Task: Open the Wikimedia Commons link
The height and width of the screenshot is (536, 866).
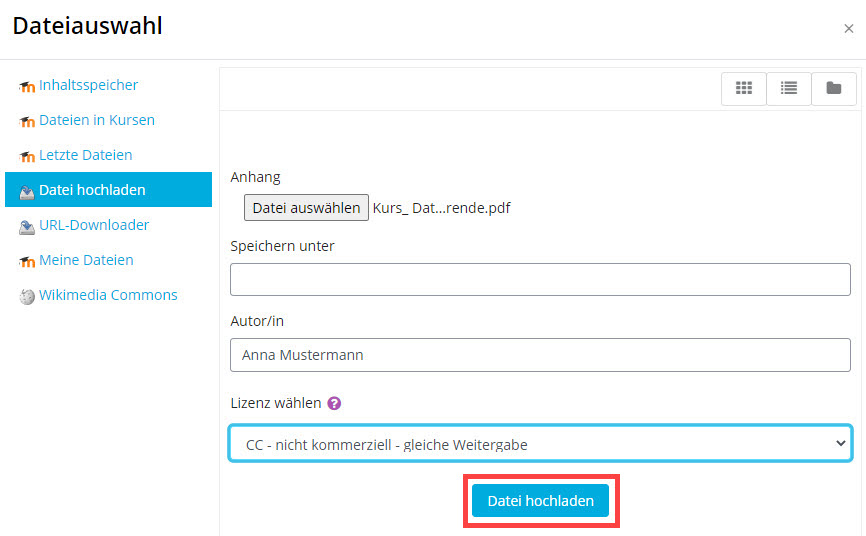Action: [108, 295]
